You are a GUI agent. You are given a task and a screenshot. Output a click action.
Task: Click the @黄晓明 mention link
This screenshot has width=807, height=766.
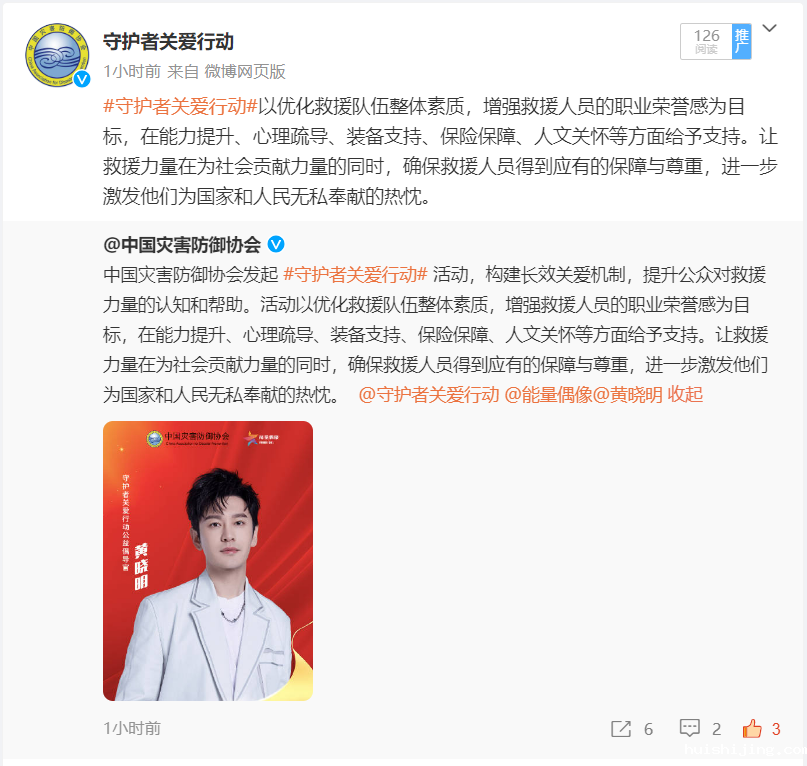(627, 395)
